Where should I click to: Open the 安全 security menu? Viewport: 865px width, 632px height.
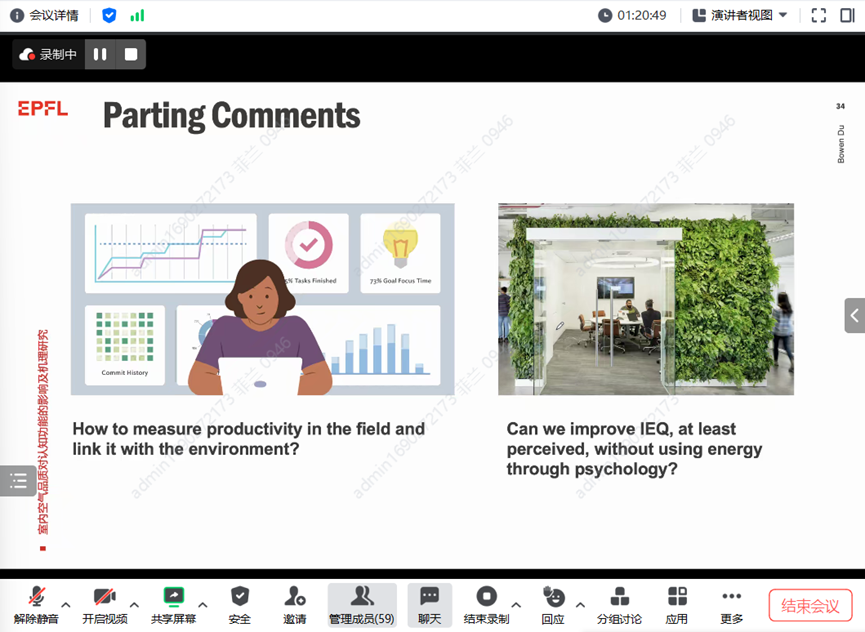(240, 605)
